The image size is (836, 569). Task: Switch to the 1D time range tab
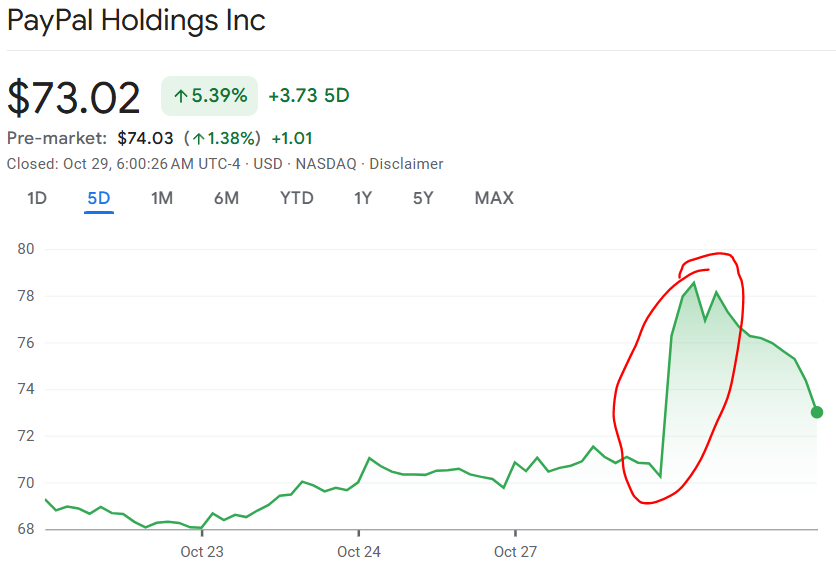tap(37, 198)
